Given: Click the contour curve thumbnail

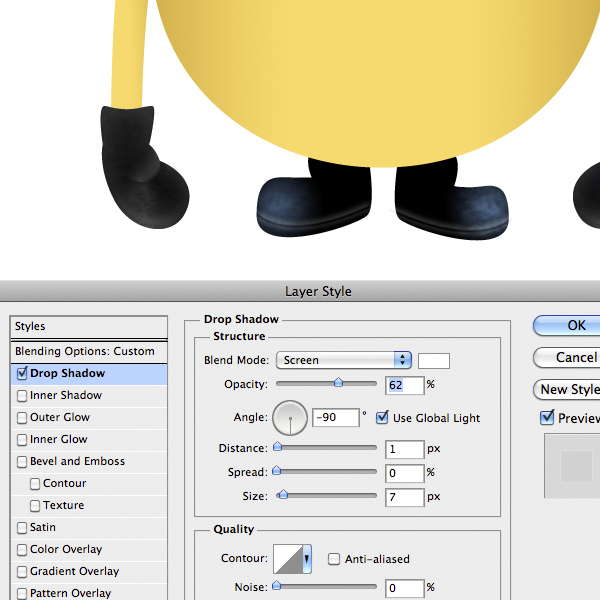Looking at the screenshot, I should click(x=289, y=559).
